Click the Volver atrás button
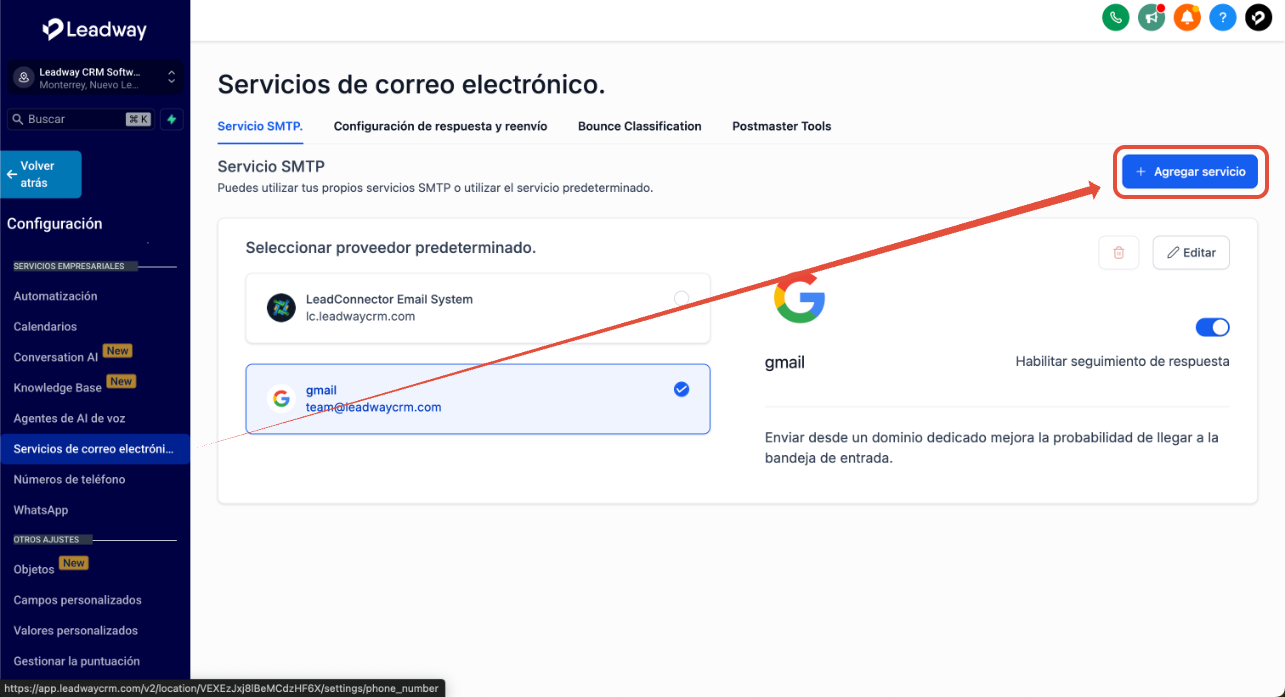1285x697 pixels. [x=41, y=174]
